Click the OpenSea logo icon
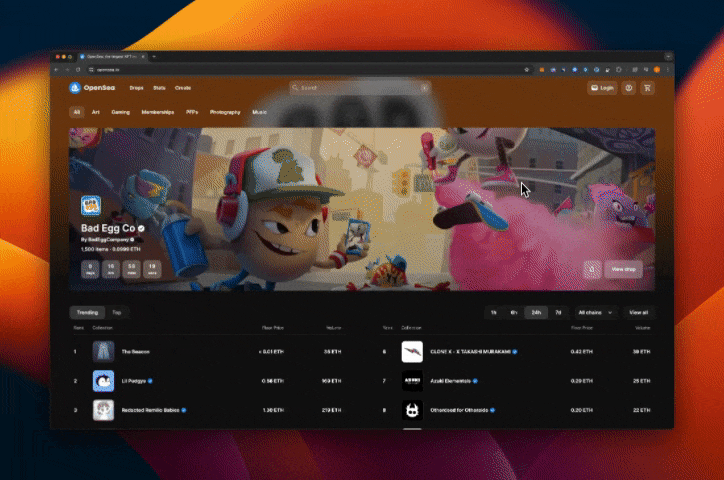This screenshot has width=724, height=480. click(x=75, y=88)
